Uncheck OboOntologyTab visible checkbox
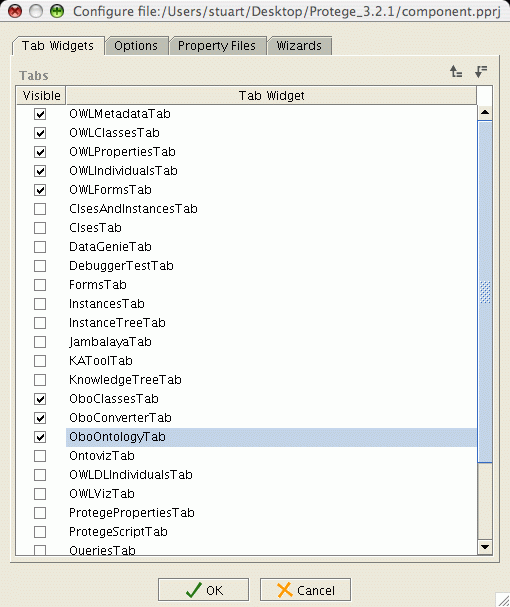 coord(40,437)
